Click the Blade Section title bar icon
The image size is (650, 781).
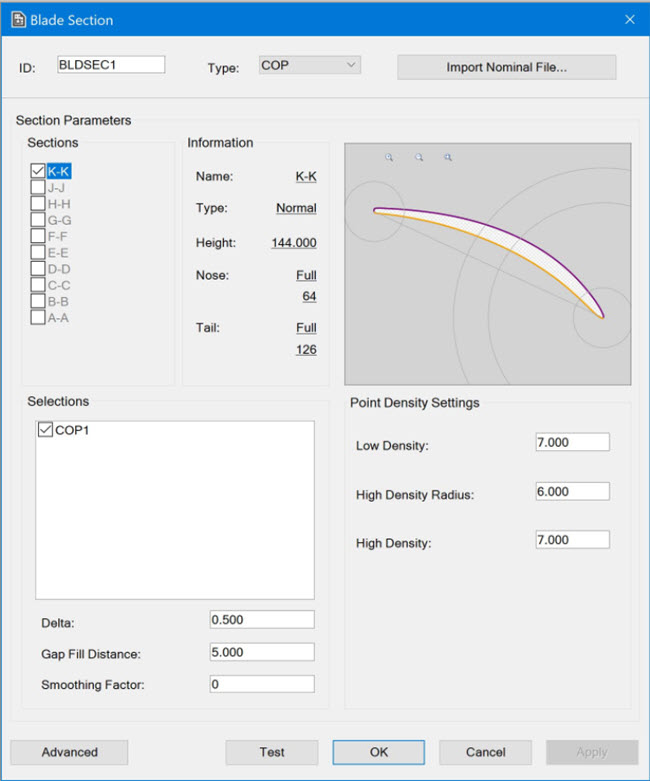[17, 19]
